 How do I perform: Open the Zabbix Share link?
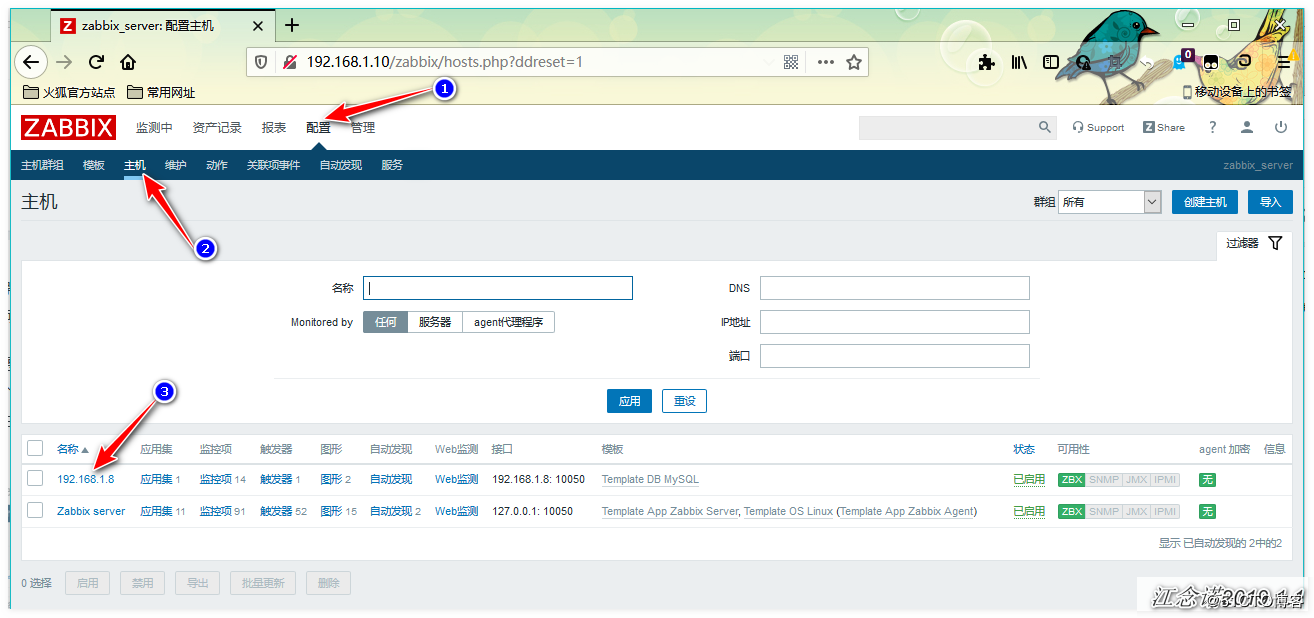[1164, 127]
